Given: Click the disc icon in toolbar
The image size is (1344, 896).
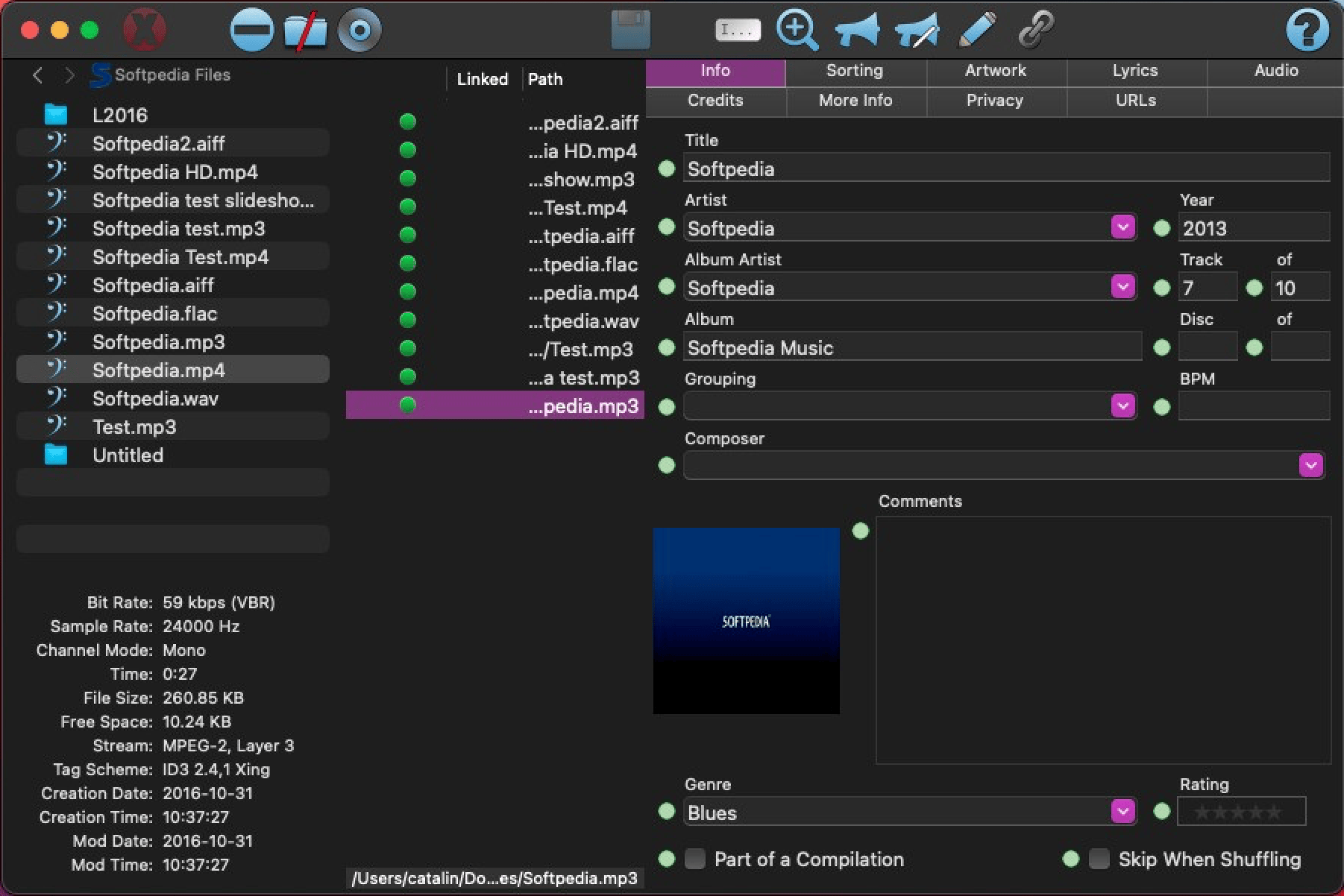Looking at the screenshot, I should (x=359, y=31).
